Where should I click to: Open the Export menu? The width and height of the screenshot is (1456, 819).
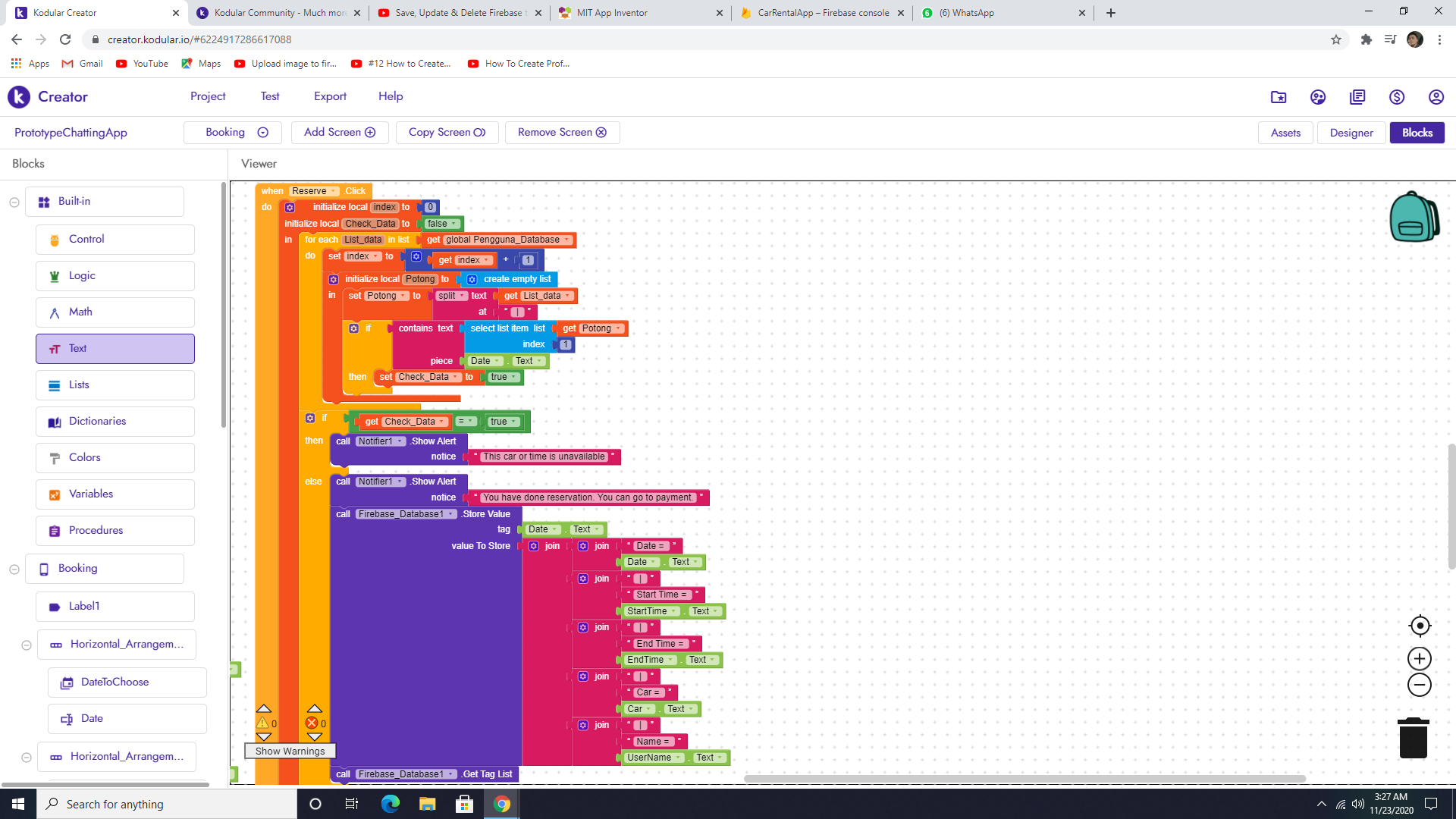tap(330, 96)
